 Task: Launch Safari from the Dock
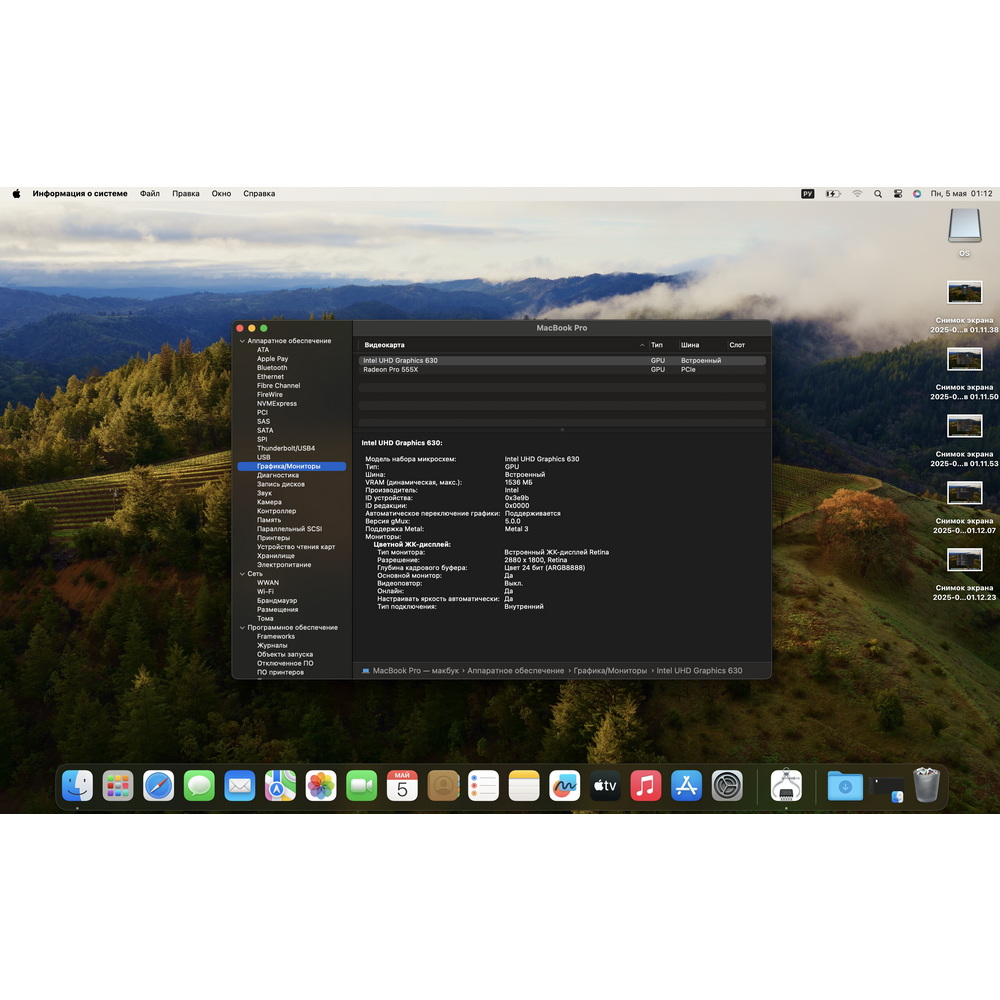pos(158,785)
